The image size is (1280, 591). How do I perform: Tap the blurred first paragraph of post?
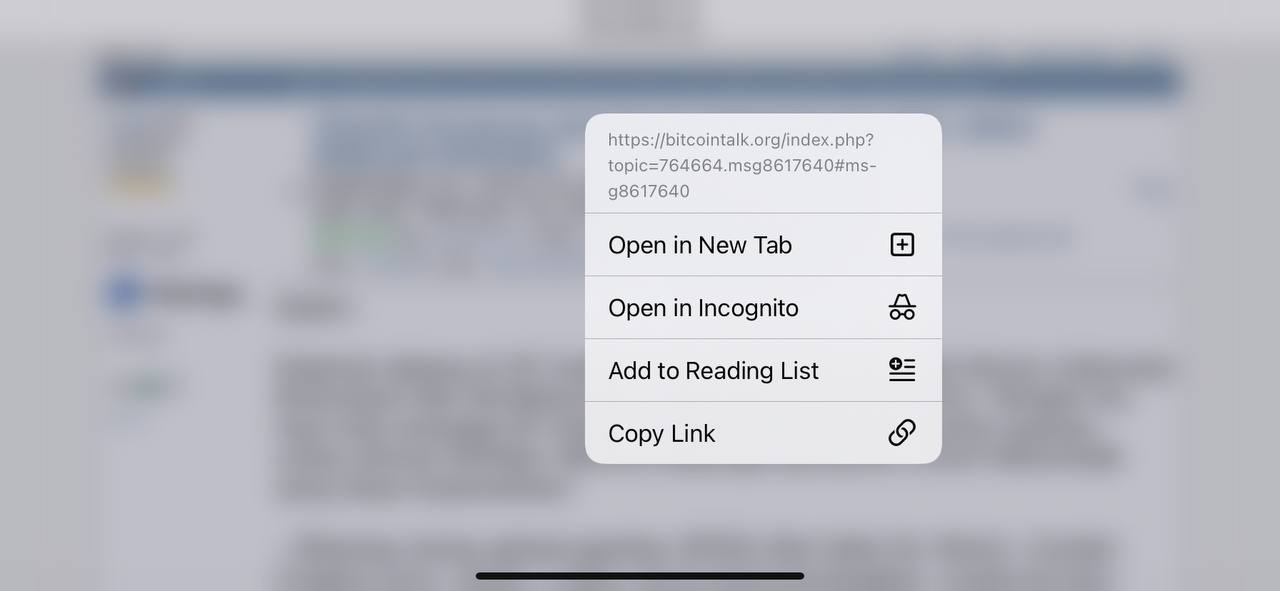point(430,427)
